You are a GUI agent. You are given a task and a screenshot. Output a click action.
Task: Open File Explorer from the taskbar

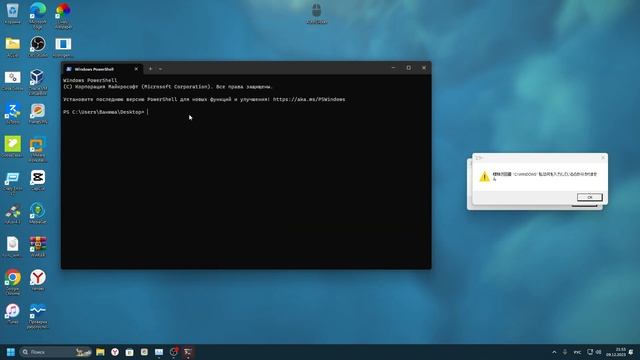click(100, 352)
